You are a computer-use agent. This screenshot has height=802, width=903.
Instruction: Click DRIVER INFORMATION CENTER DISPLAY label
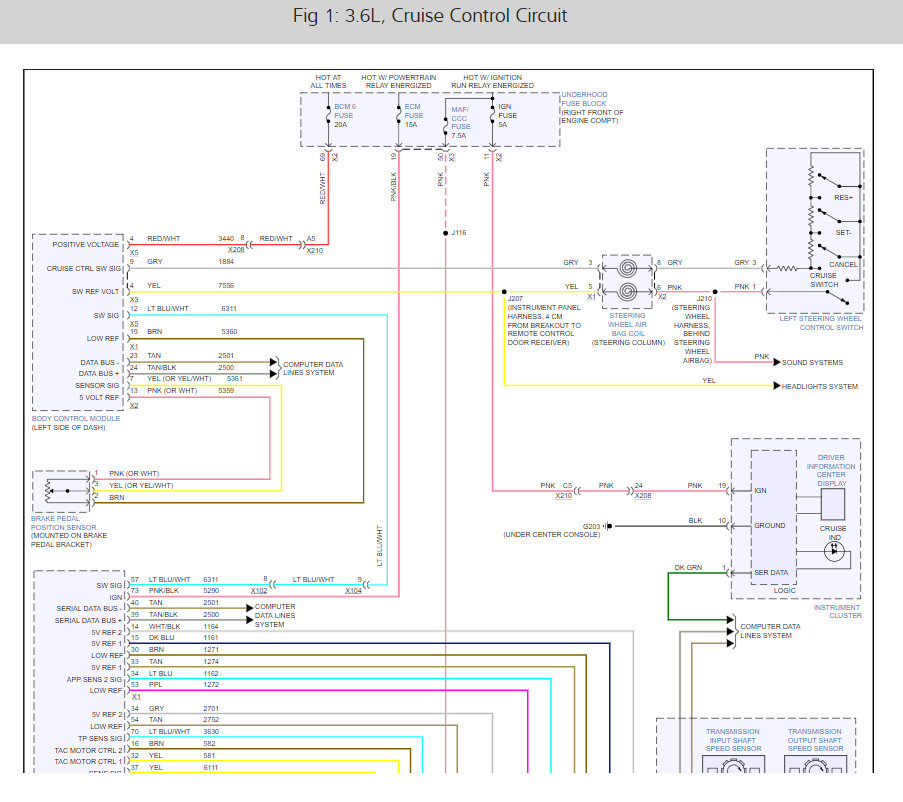pos(831,470)
